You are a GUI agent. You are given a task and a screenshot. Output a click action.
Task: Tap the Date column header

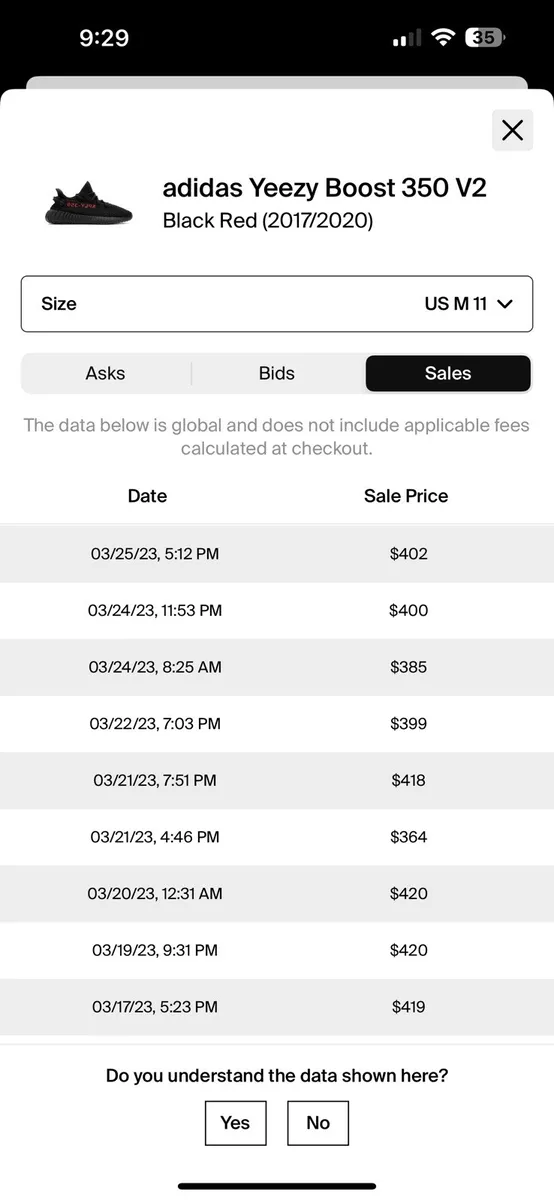click(x=147, y=496)
